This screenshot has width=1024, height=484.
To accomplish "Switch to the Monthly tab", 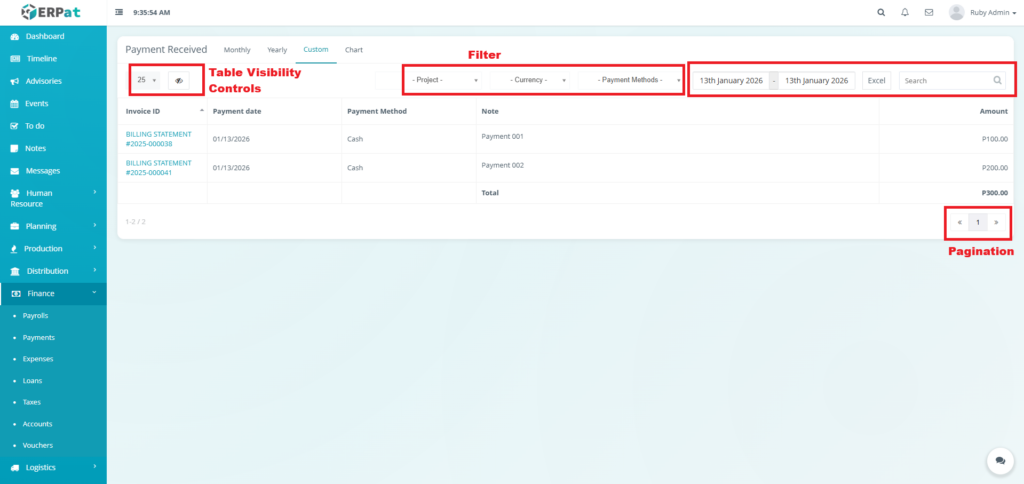I will pos(237,49).
